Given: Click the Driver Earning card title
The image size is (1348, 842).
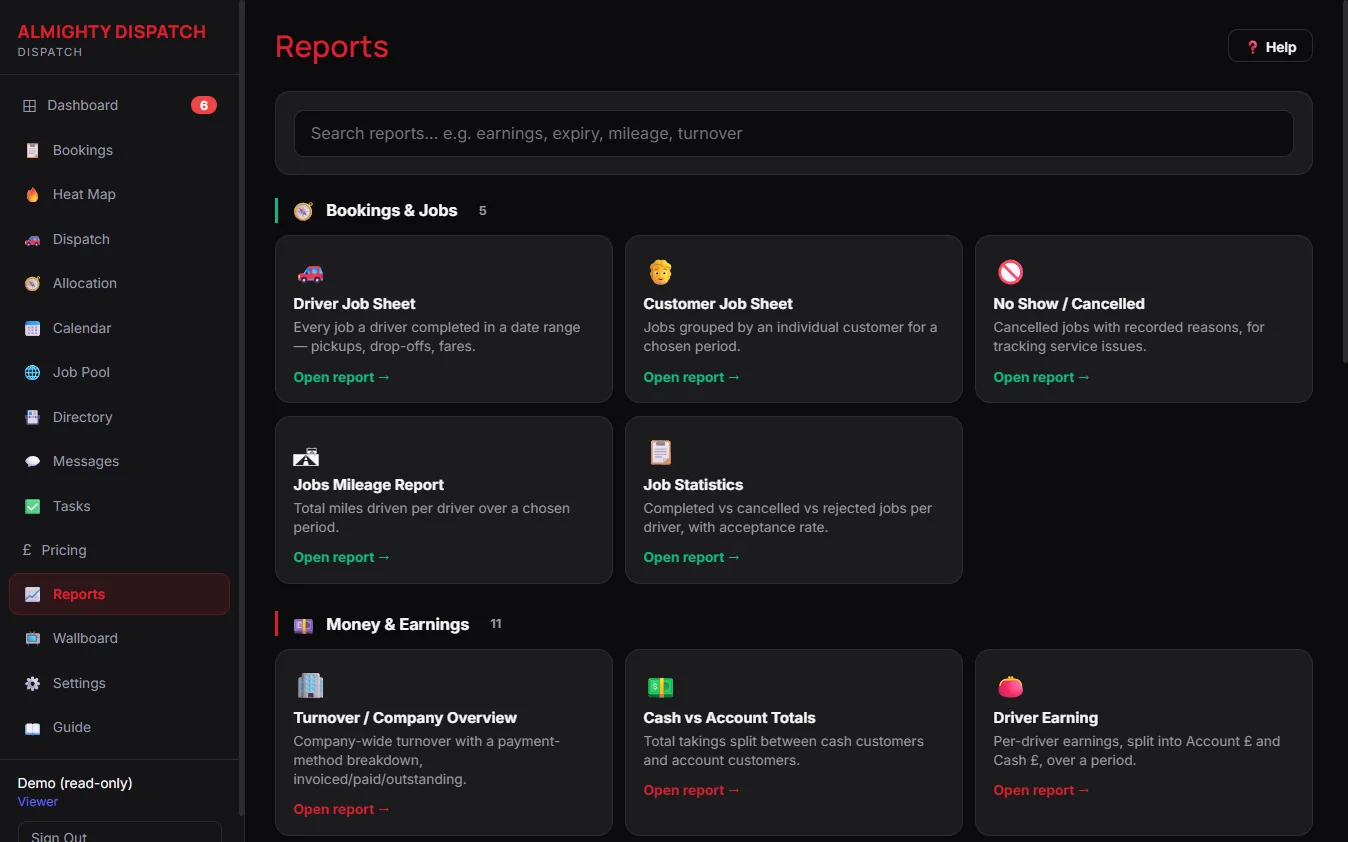Looking at the screenshot, I should tap(1045, 718).
